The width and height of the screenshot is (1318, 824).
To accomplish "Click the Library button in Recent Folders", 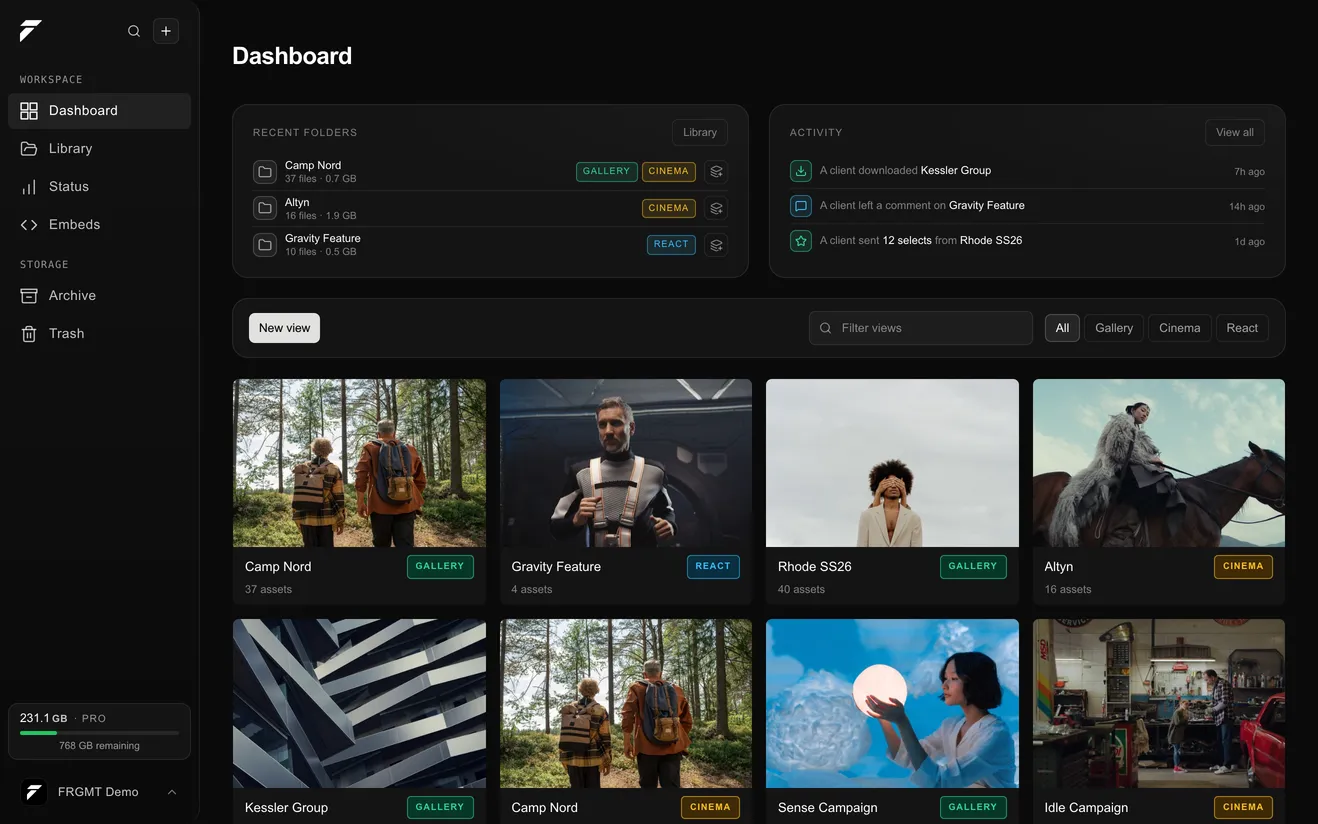I will (x=700, y=132).
